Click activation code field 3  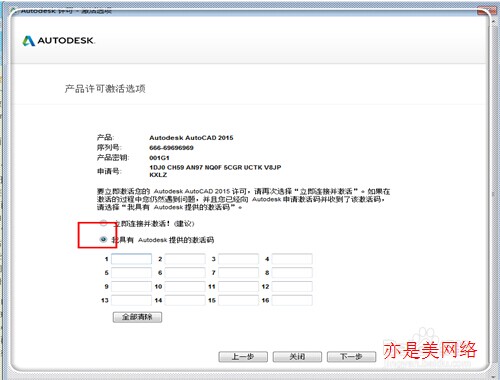pyautogui.click(x=239, y=259)
